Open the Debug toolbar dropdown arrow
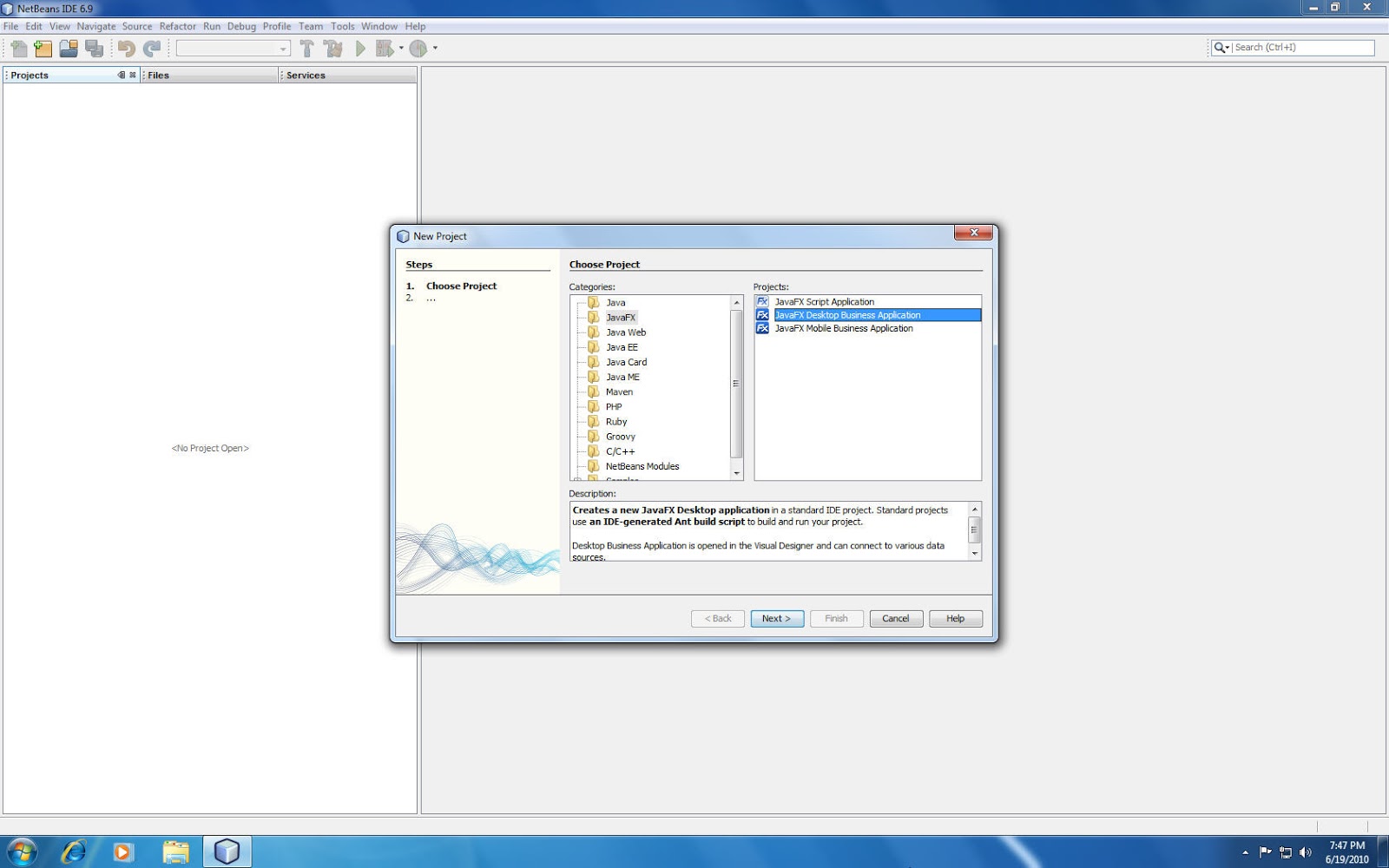 (401, 49)
